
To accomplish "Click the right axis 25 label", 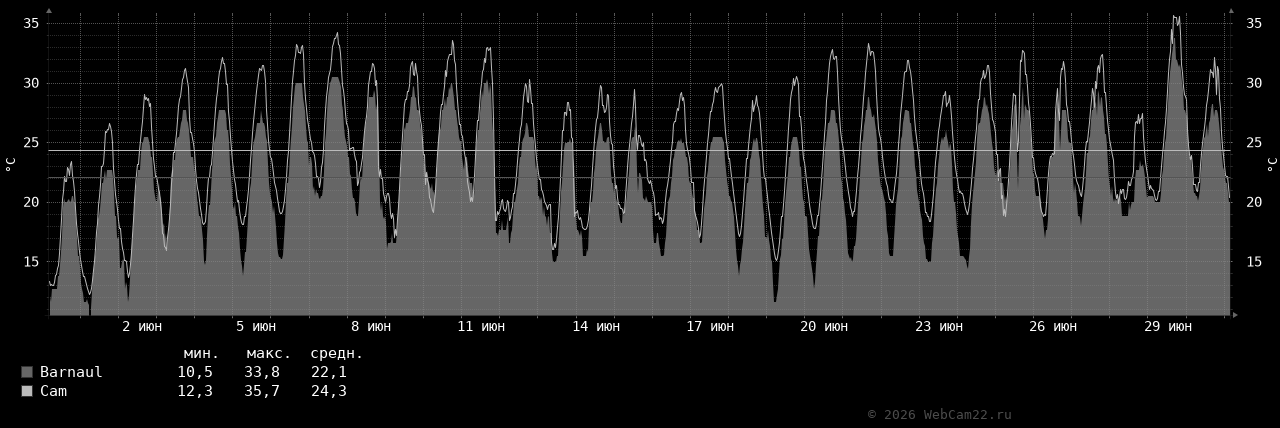I will (1253, 143).
